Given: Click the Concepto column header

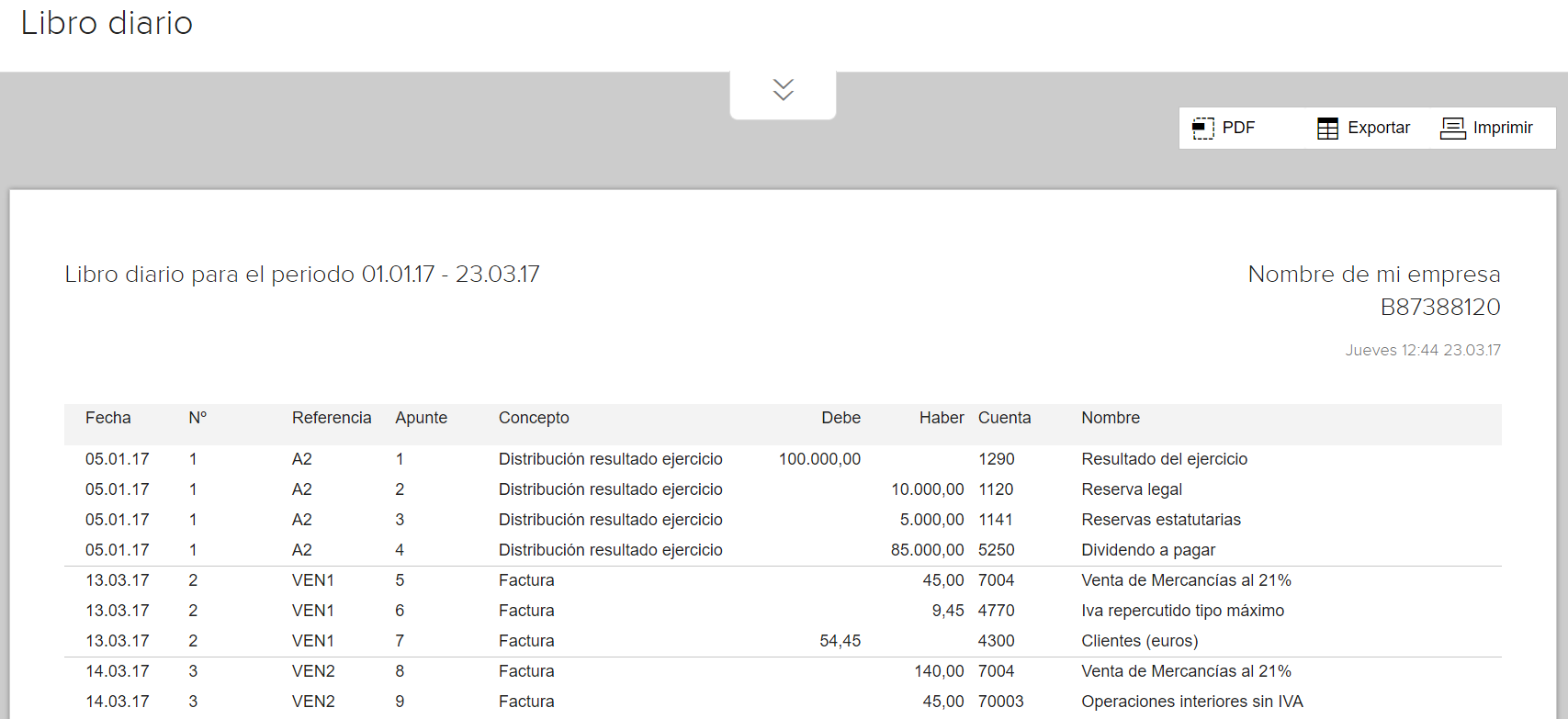Looking at the screenshot, I should (534, 418).
